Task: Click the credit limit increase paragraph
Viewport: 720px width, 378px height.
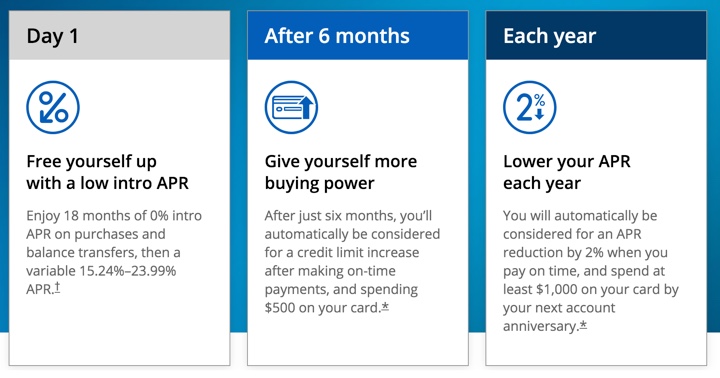Action: [x=352, y=261]
